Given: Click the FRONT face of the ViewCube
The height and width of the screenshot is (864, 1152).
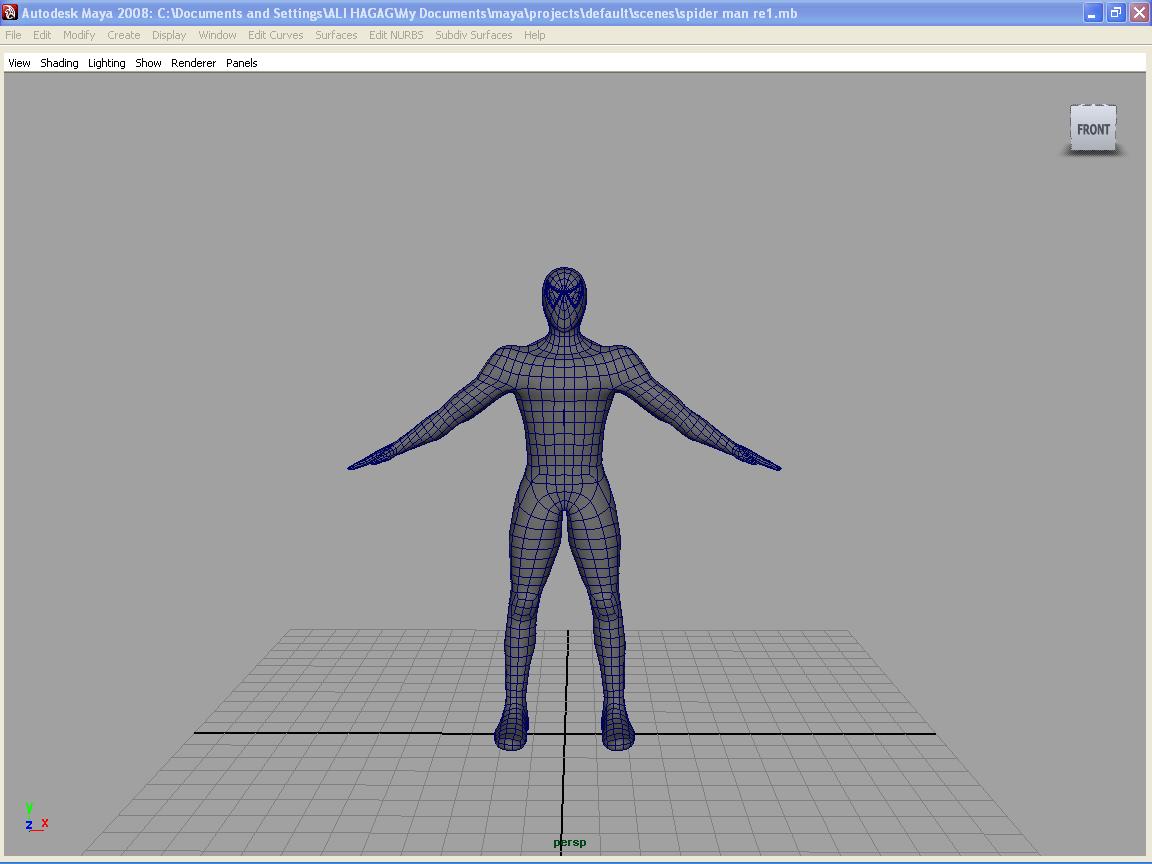Looking at the screenshot, I should pyautogui.click(x=1093, y=129).
